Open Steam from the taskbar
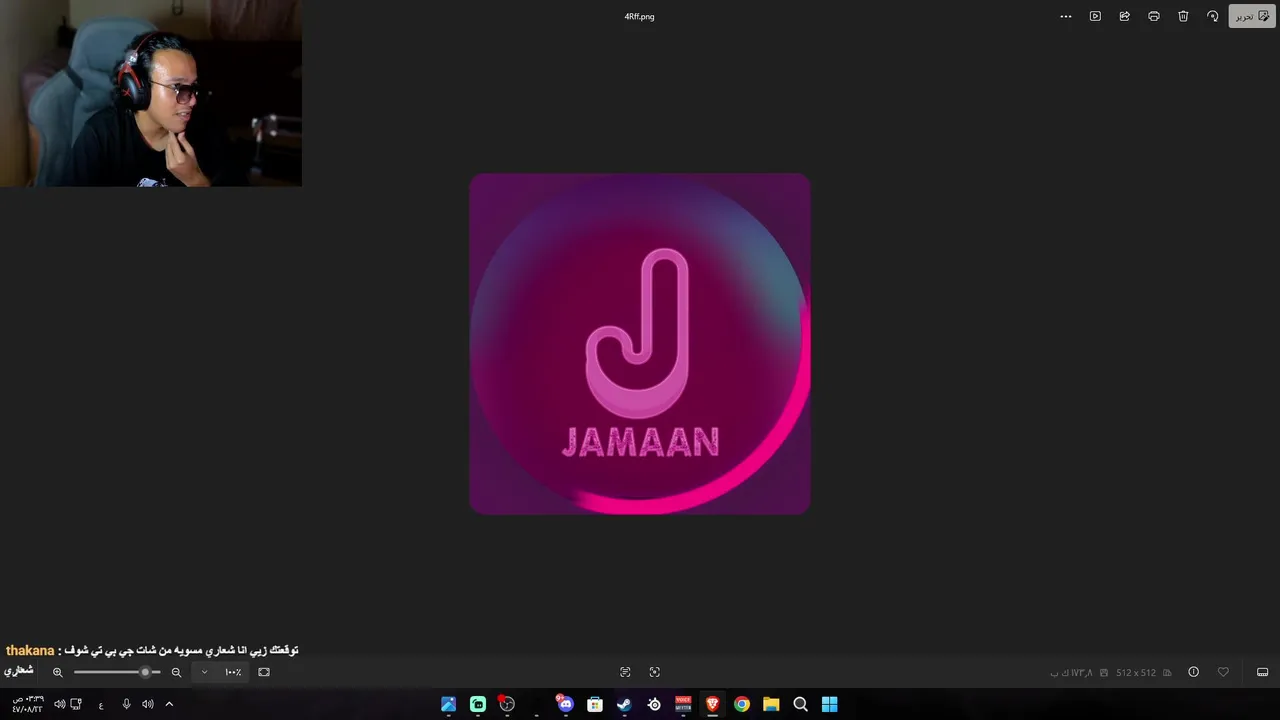1280x720 pixels. point(624,704)
